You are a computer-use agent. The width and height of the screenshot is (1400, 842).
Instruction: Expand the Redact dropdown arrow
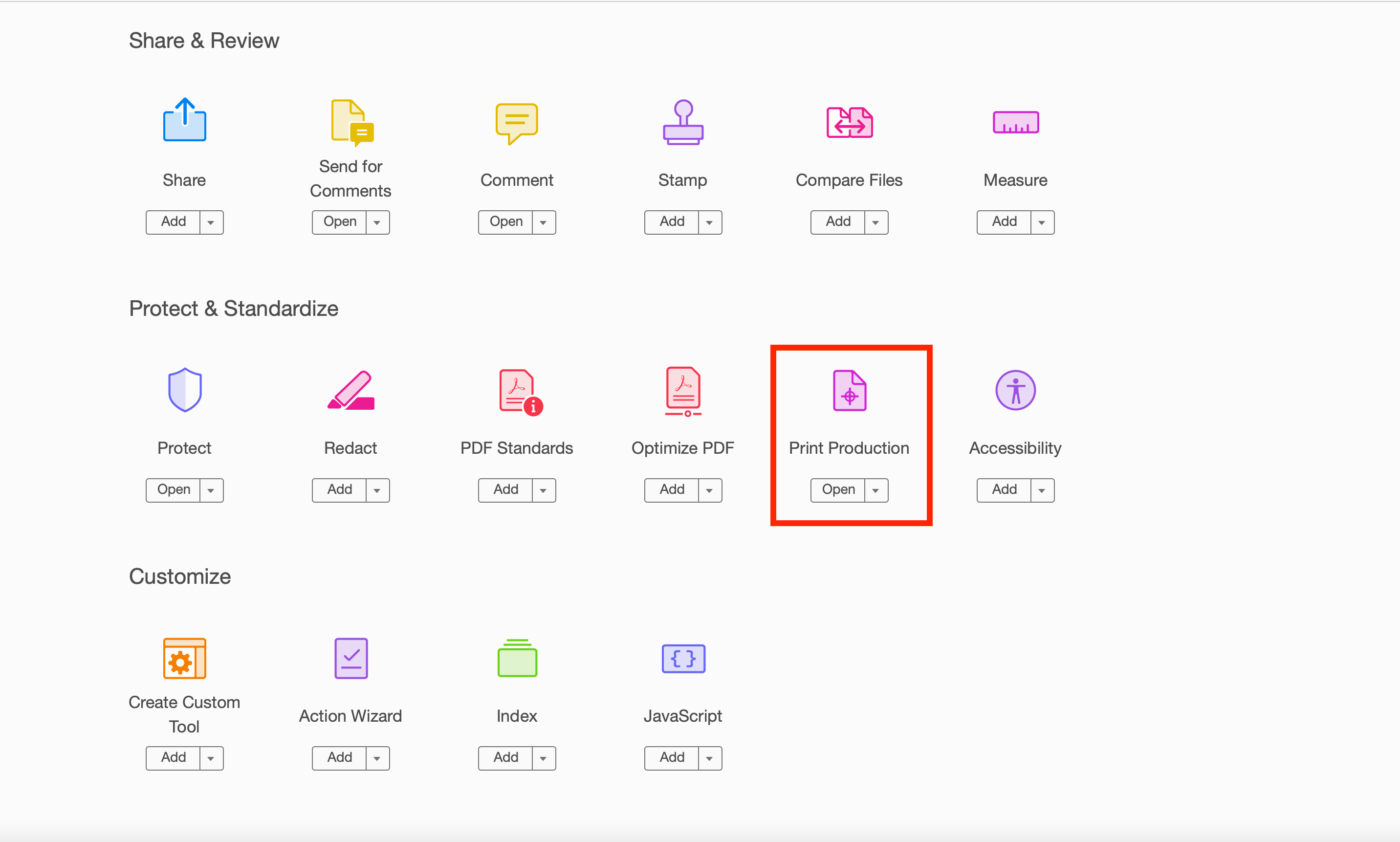pyautogui.click(x=378, y=490)
